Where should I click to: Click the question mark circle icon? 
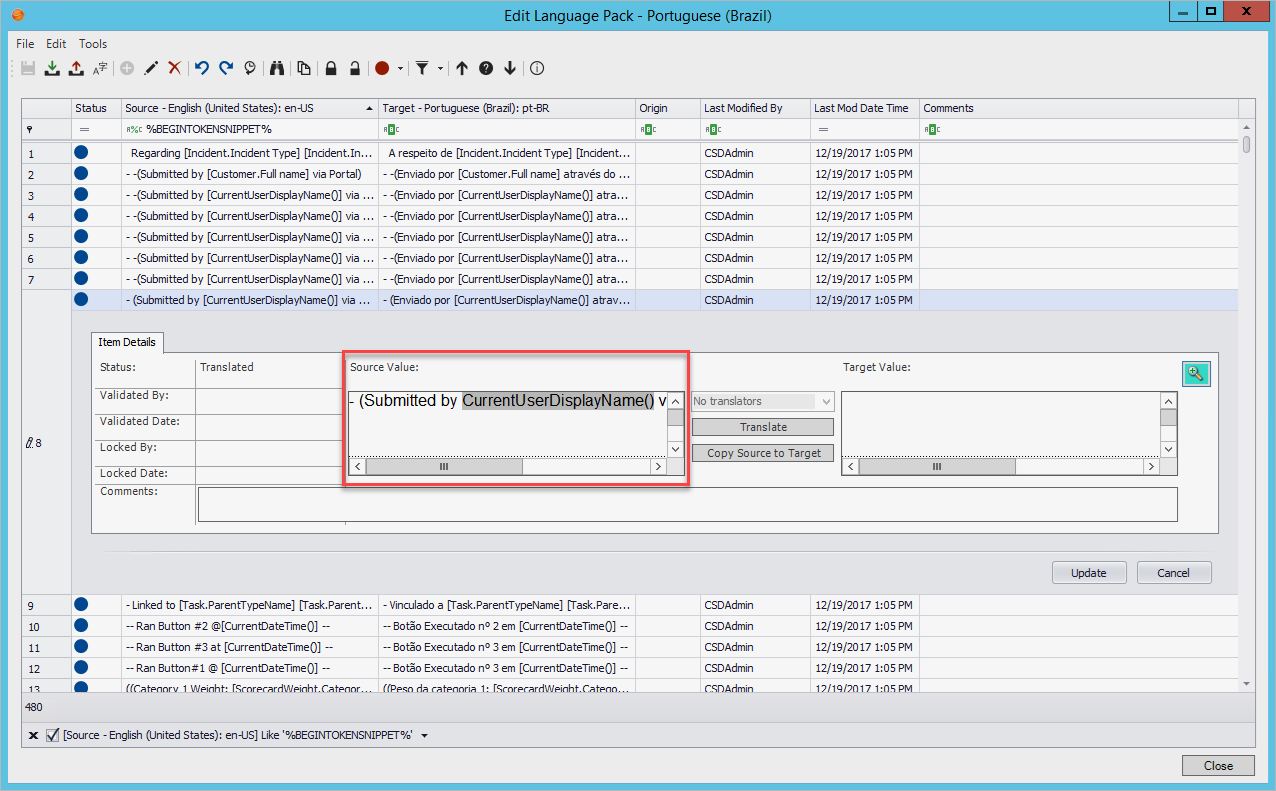(x=486, y=68)
